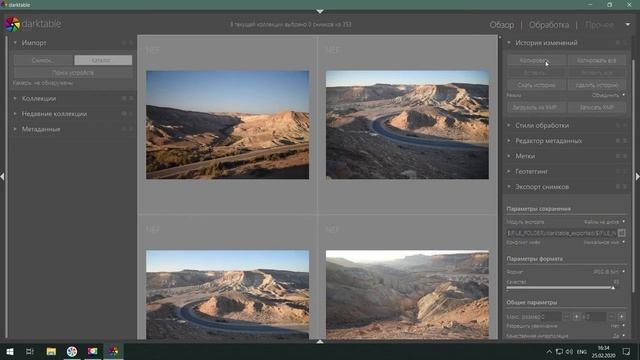Open presets icon in Экспорт снимков header
The height and width of the screenshot is (360, 640).
pyautogui.click(x=625, y=187)
